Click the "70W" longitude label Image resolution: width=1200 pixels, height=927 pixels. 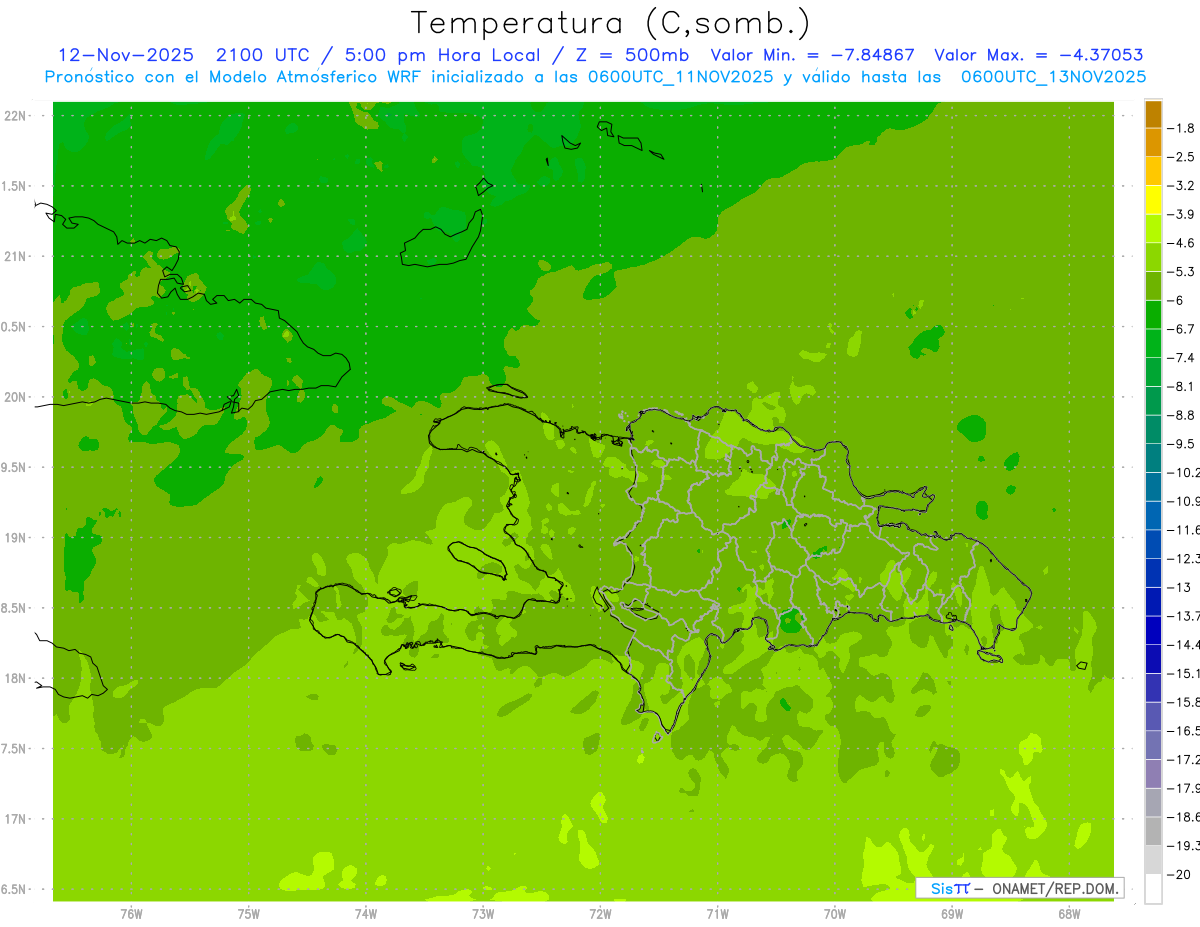pyautogui.click(x=834, y=914)
